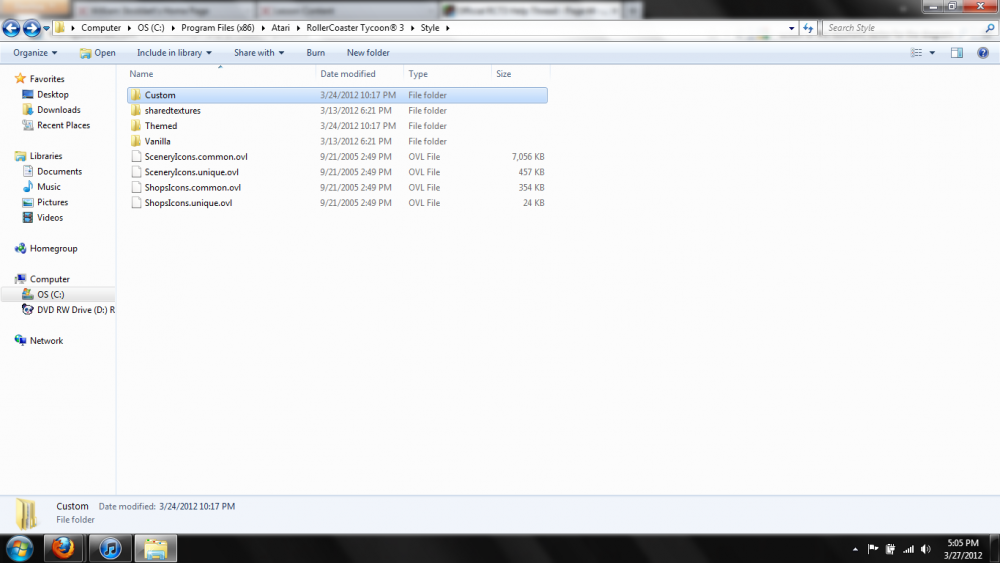
Task: Click the Burn toolbar button
Action: (x=315, y=53)
